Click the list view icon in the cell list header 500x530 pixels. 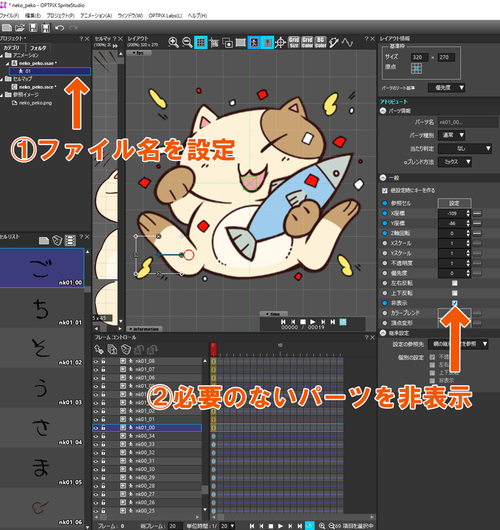point(70,240)
